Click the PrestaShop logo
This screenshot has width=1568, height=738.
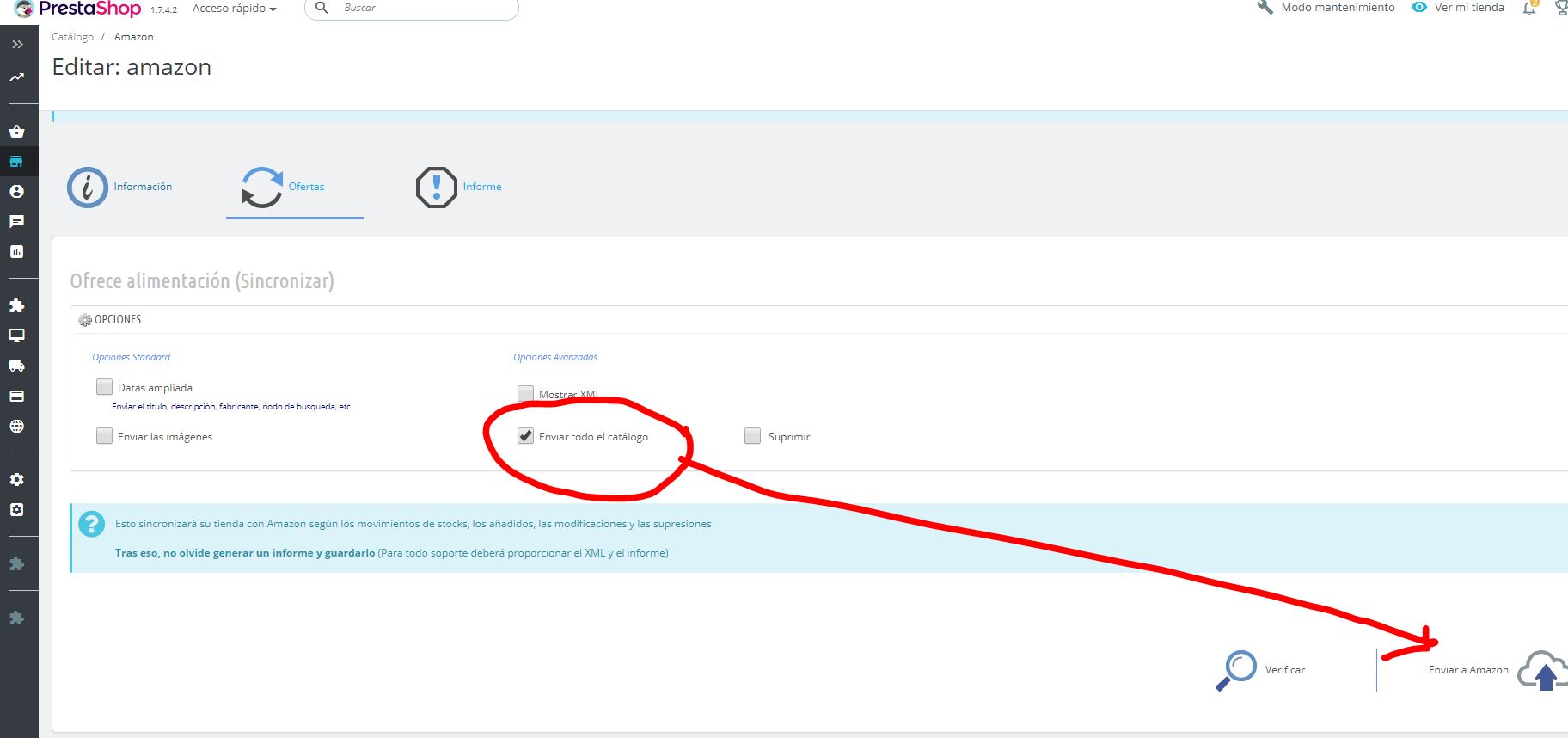point(78,9)
